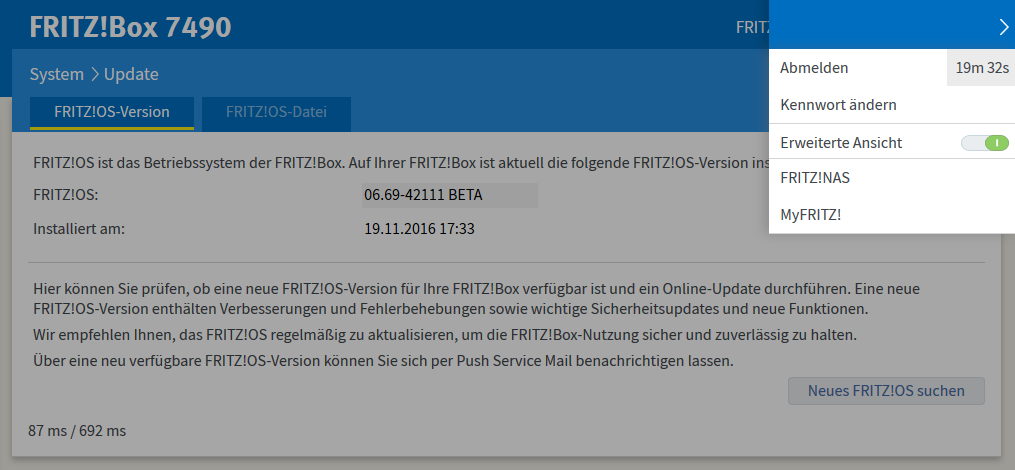Screen dimensions: 1015x470
Task: Click the 87 ms / 692 ms timing text
Action: [x=77, y=431]
